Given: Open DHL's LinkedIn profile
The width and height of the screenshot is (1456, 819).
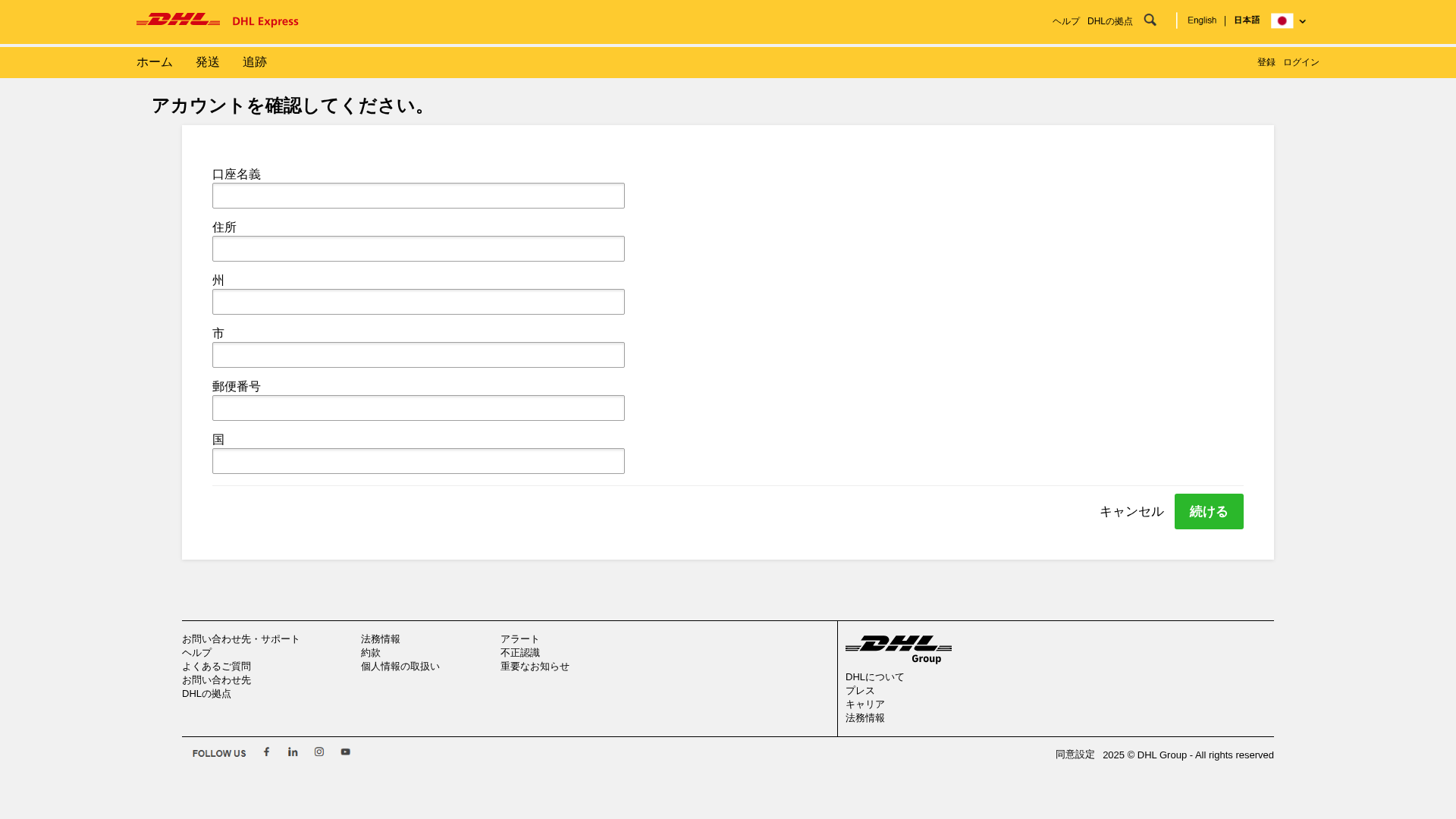Looking at the screenshot, I should [x=293, y=752].
